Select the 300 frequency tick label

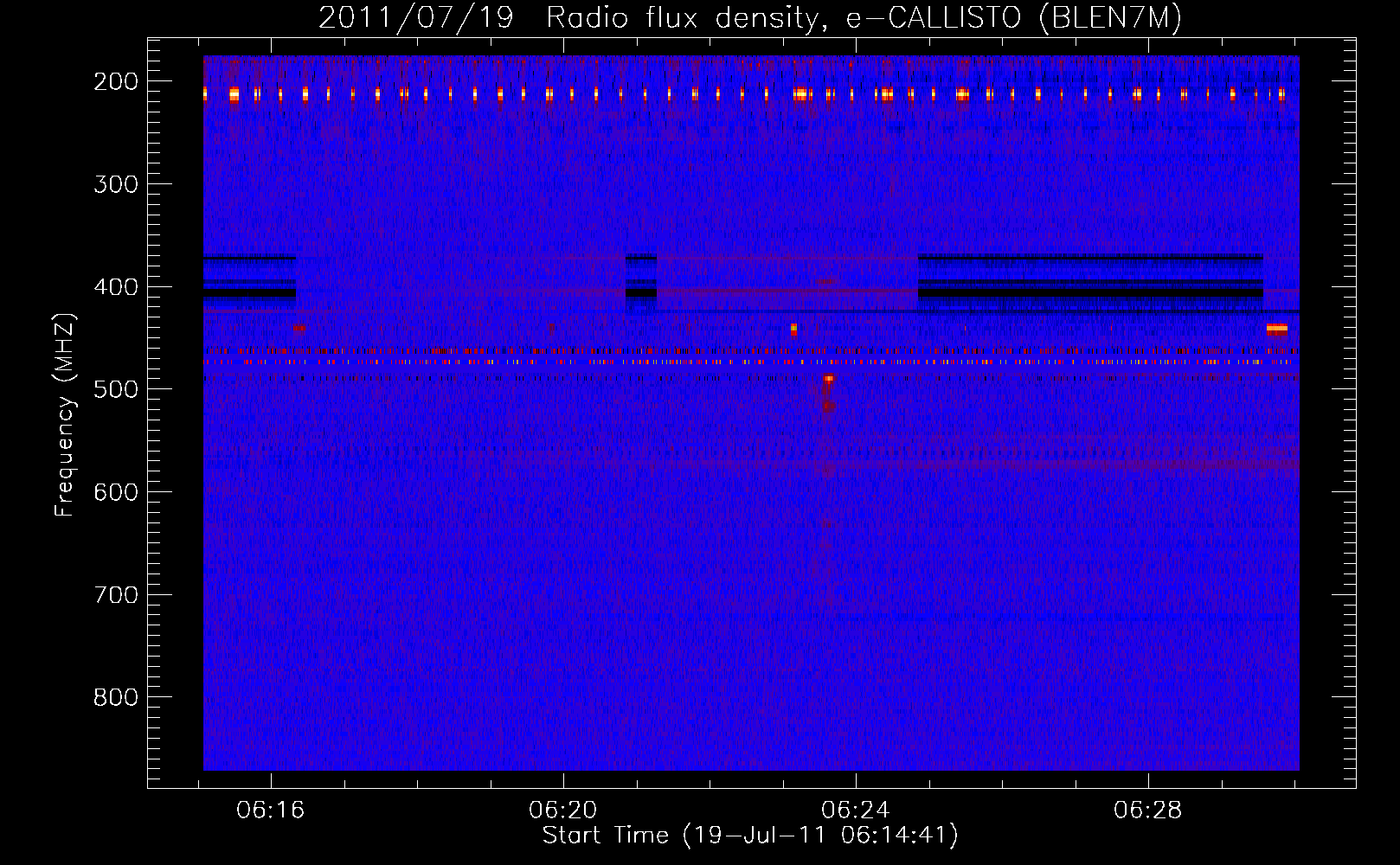(115, 184)
